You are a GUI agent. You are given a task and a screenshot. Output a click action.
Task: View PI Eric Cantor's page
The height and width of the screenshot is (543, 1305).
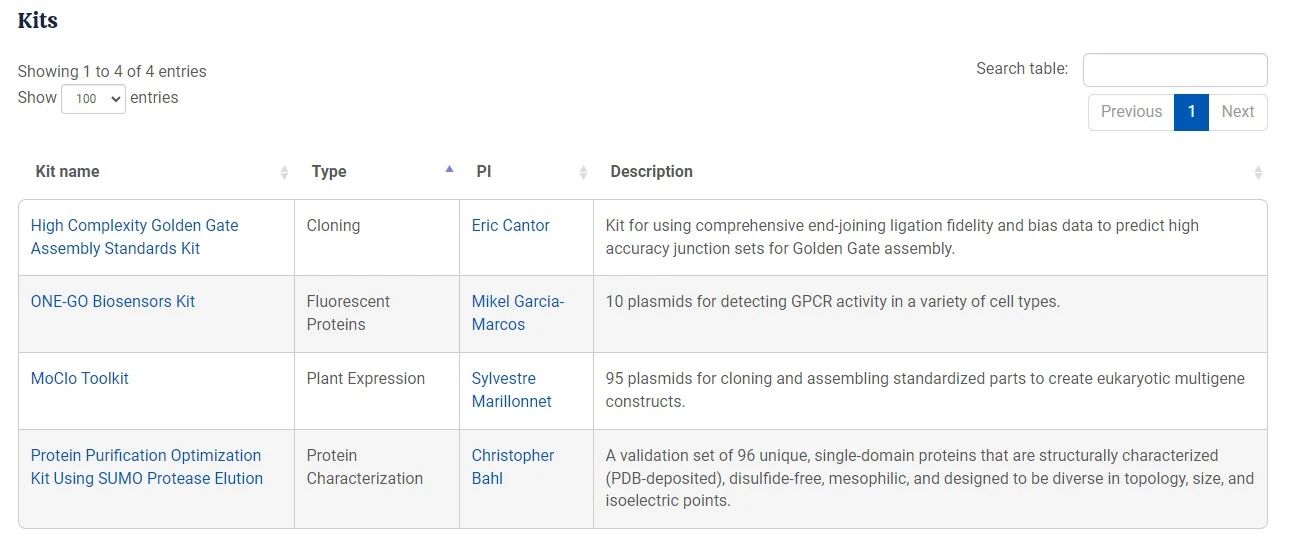click(511, 226)
